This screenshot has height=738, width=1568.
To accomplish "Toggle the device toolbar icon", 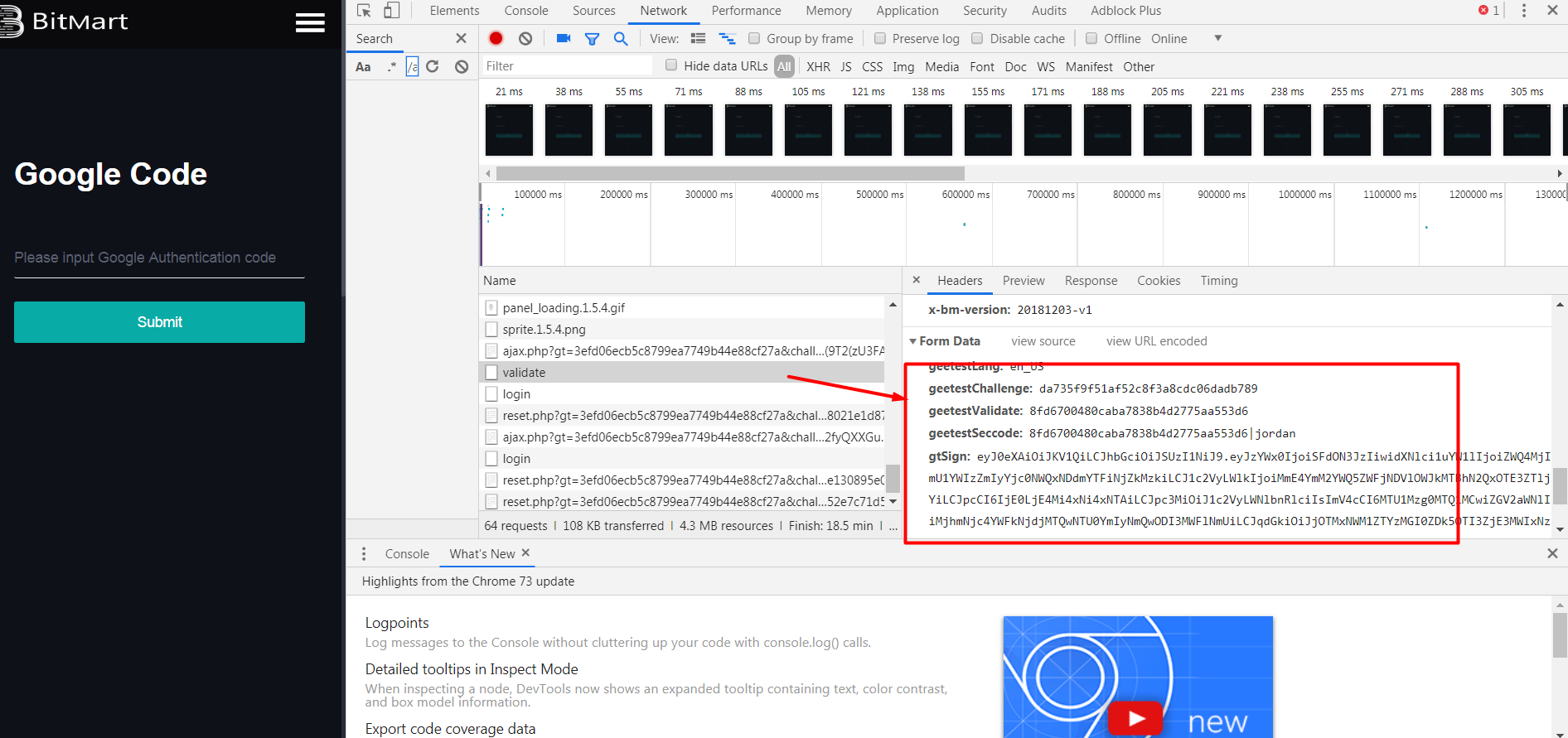I will click(x=392, y=11).
